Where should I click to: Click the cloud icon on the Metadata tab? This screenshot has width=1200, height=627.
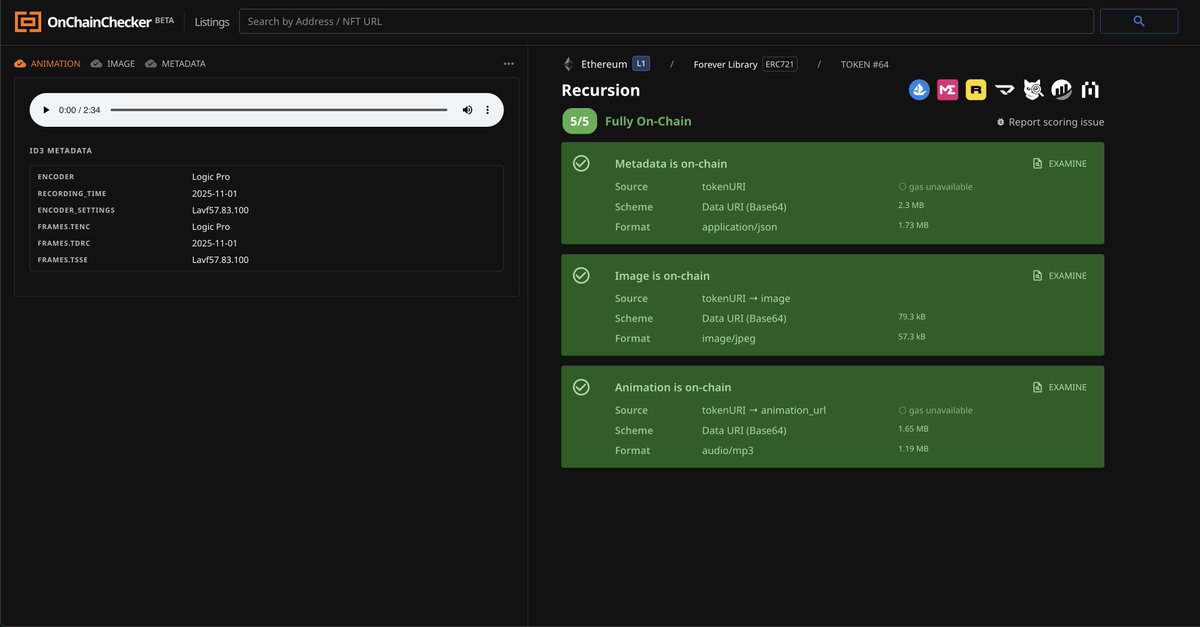pyautogui.click(x=151, y=64)
